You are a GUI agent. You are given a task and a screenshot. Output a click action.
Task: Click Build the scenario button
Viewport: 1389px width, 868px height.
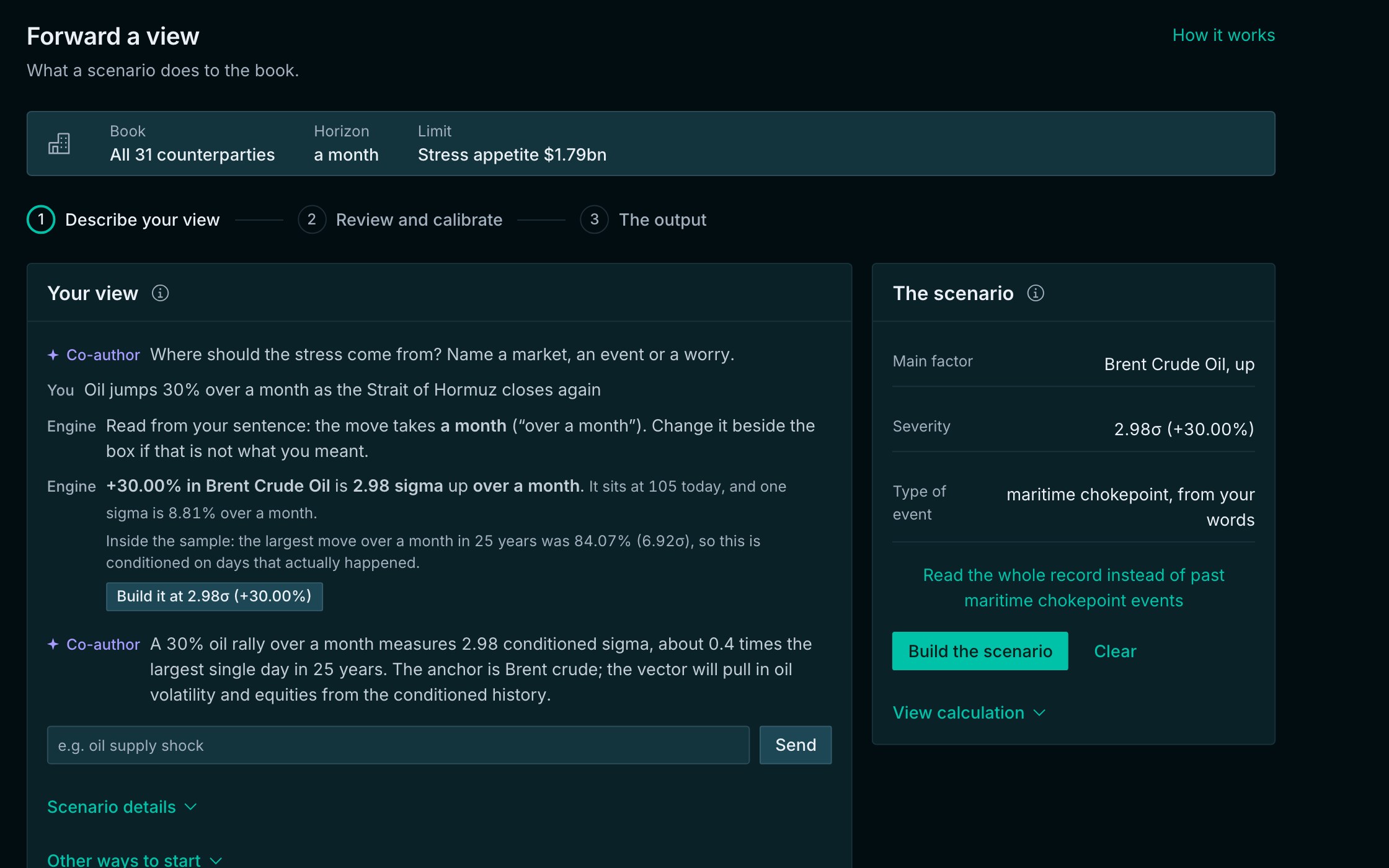980,651
